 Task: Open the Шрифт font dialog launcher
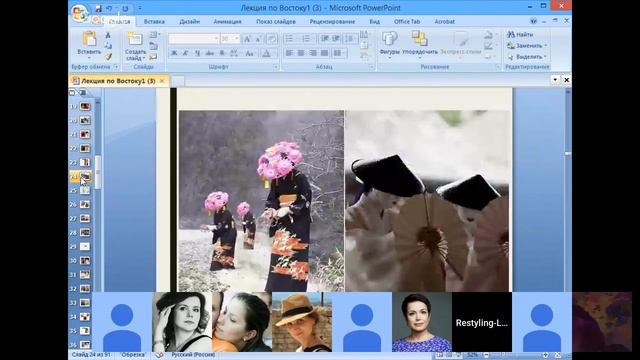point(276,67)
